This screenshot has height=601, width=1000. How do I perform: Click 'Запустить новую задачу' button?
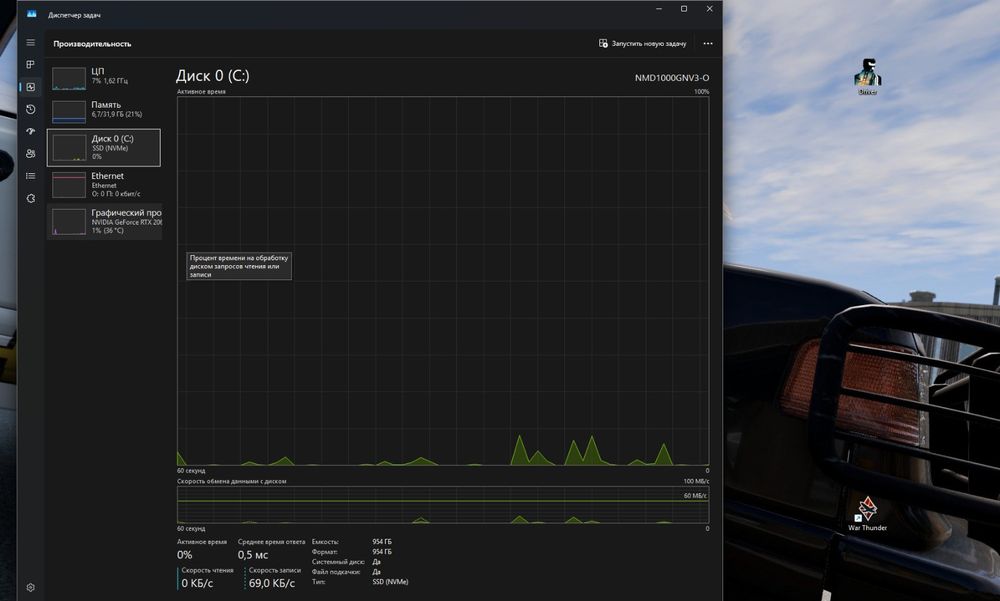(642, 43)
